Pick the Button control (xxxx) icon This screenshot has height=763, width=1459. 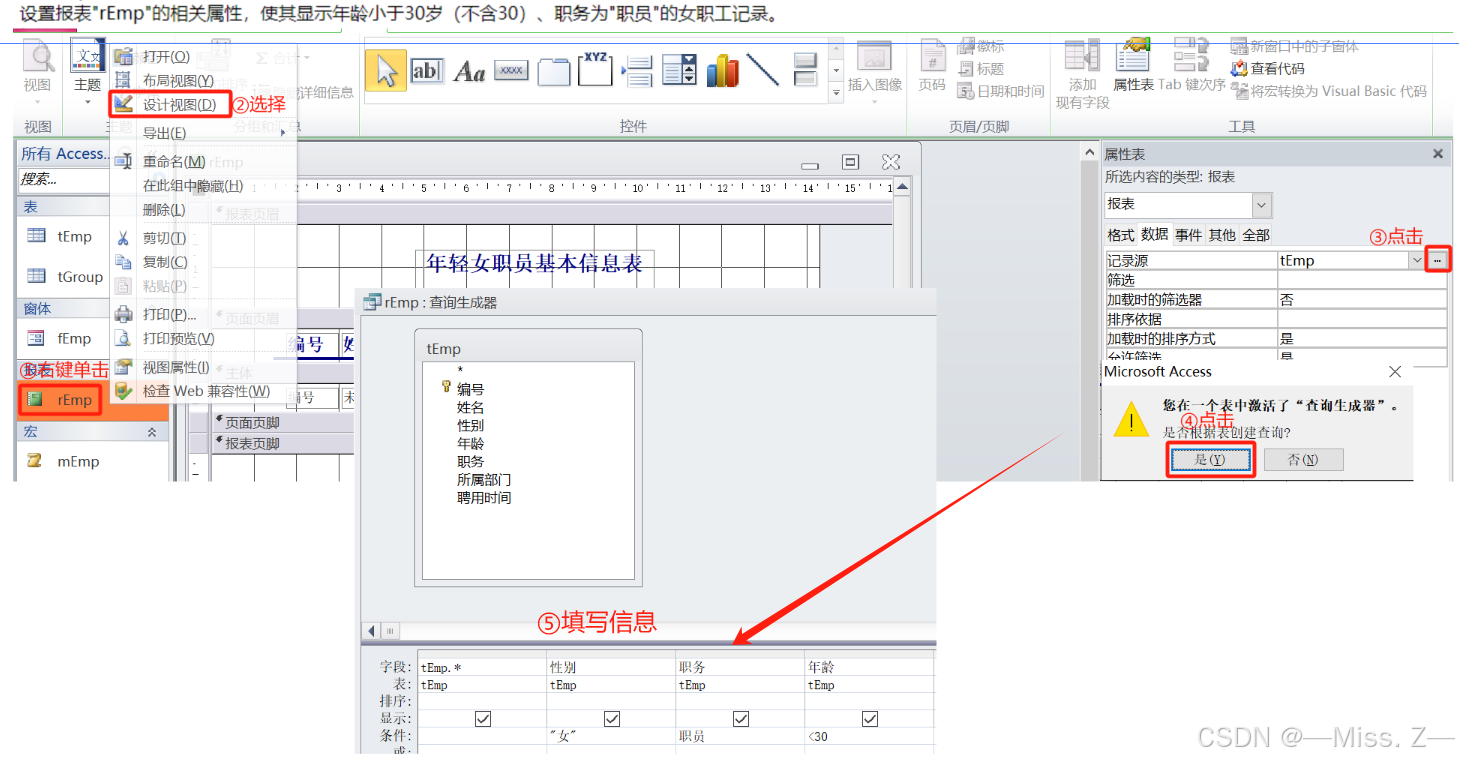511,71
